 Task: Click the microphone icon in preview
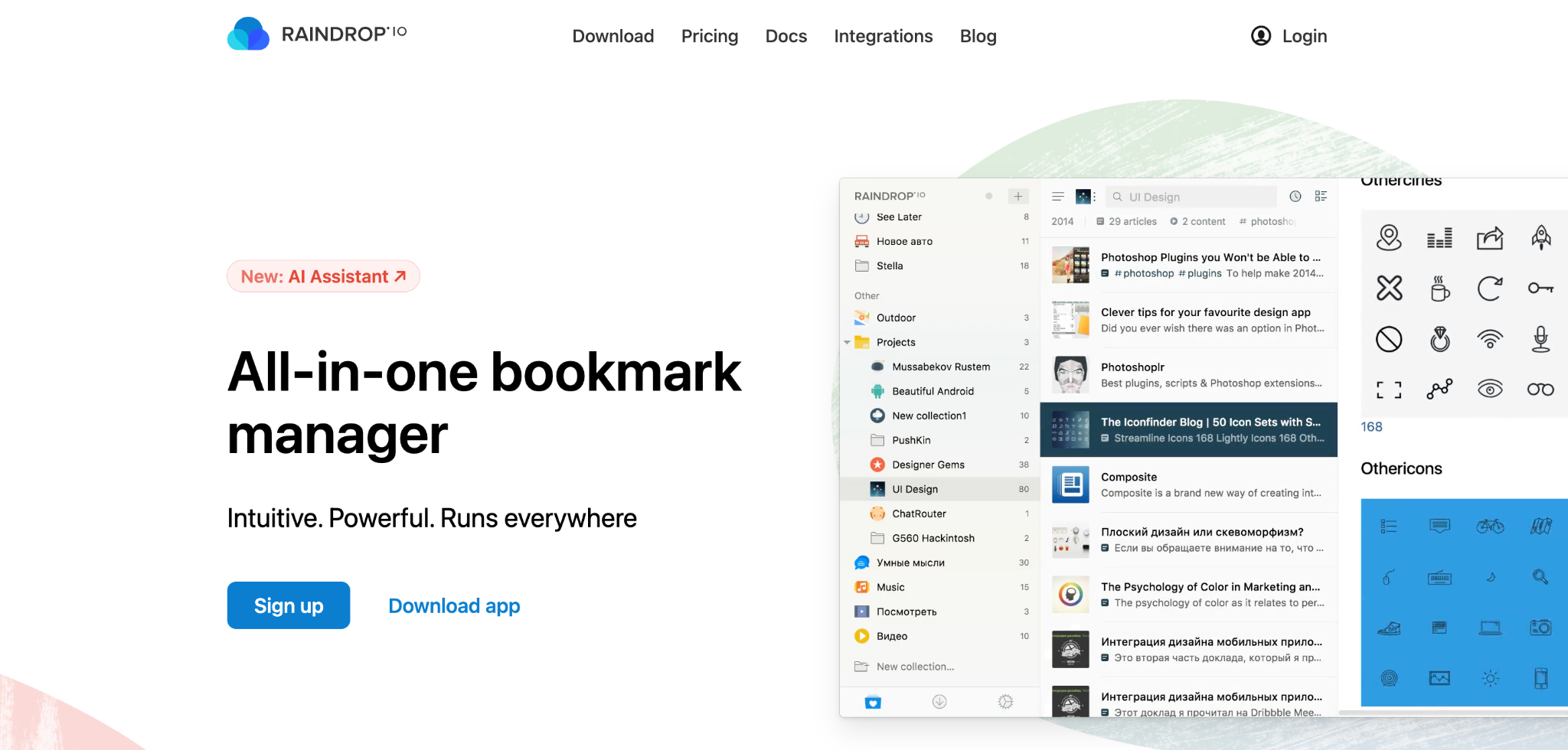1541,339
